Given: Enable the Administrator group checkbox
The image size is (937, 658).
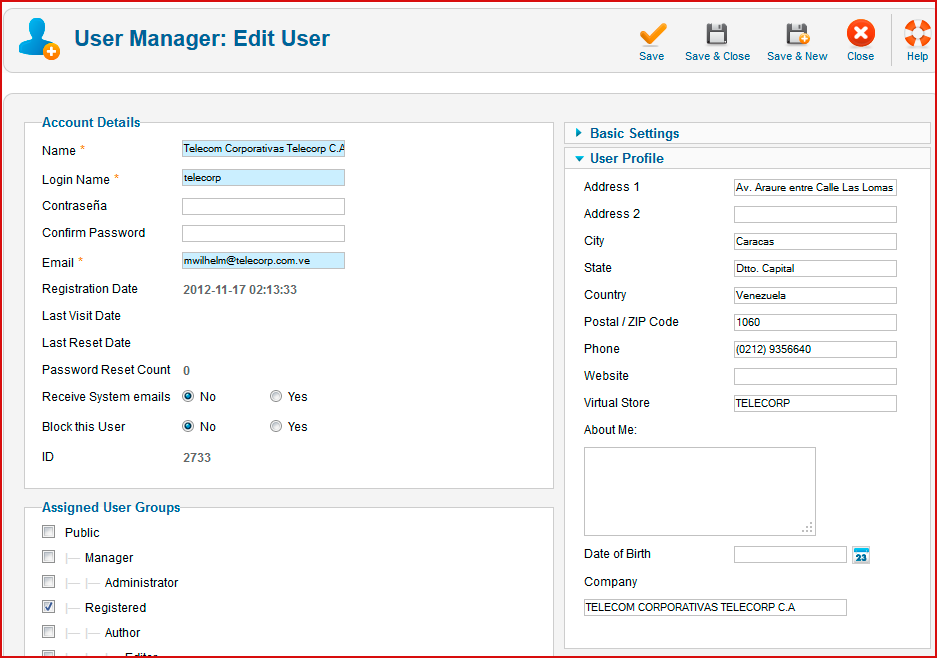Looking at the screenshot, I should click(x=49, y=582).
